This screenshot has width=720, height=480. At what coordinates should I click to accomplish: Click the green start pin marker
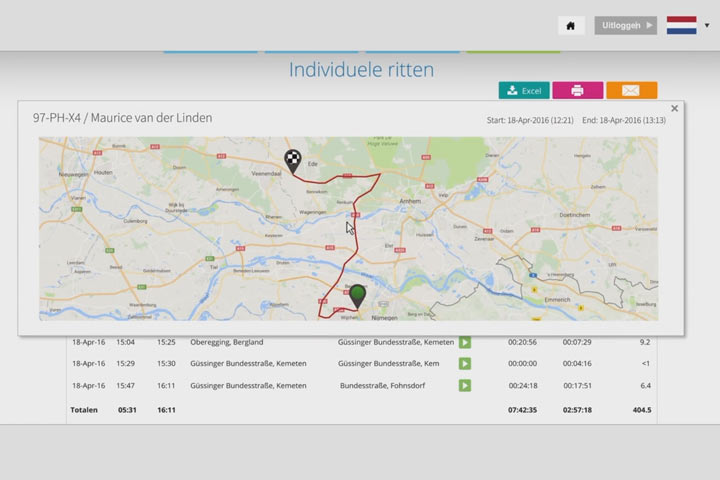[357, 296]
